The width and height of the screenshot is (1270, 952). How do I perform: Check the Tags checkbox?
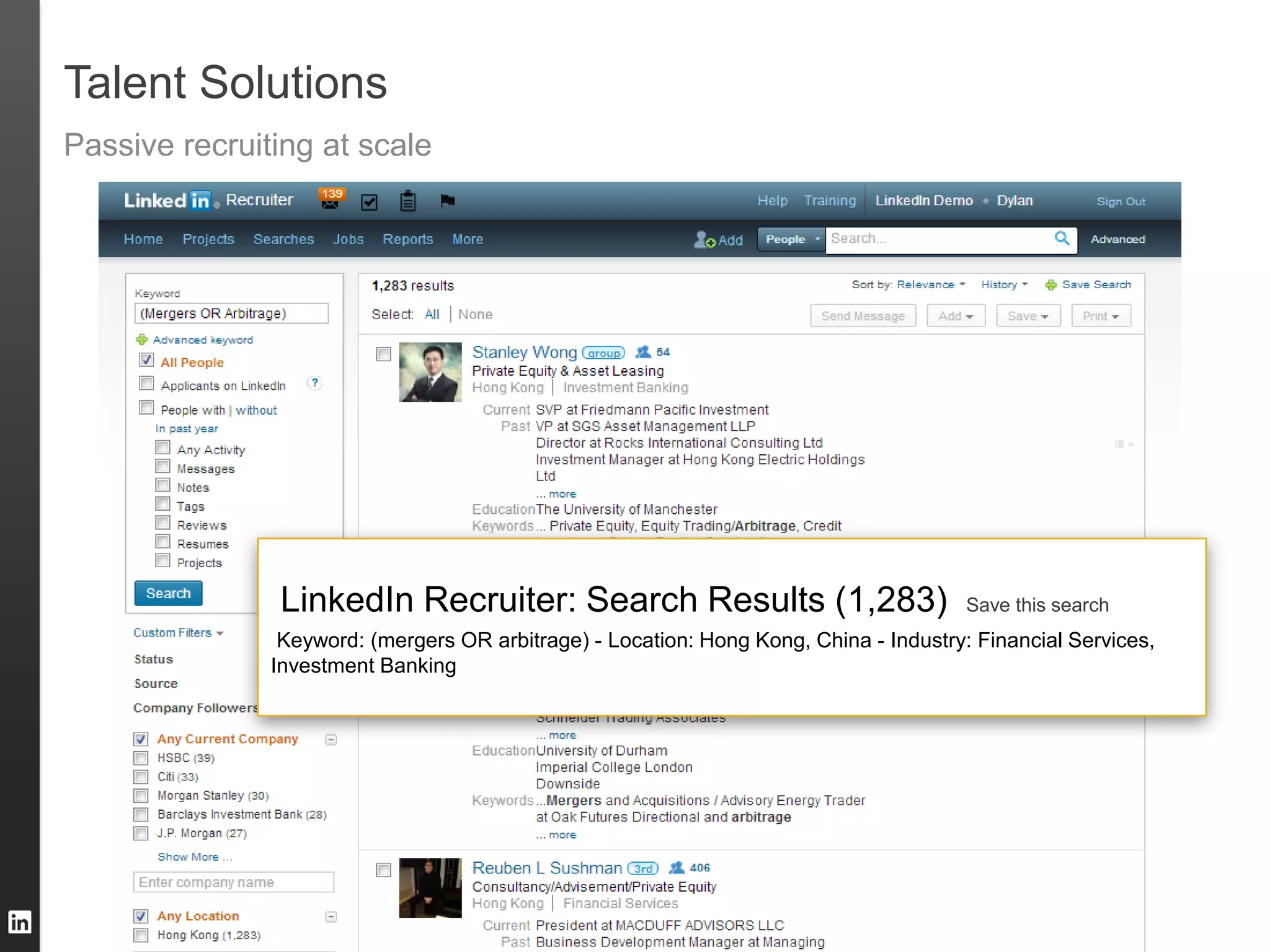[x=162, y=504]
